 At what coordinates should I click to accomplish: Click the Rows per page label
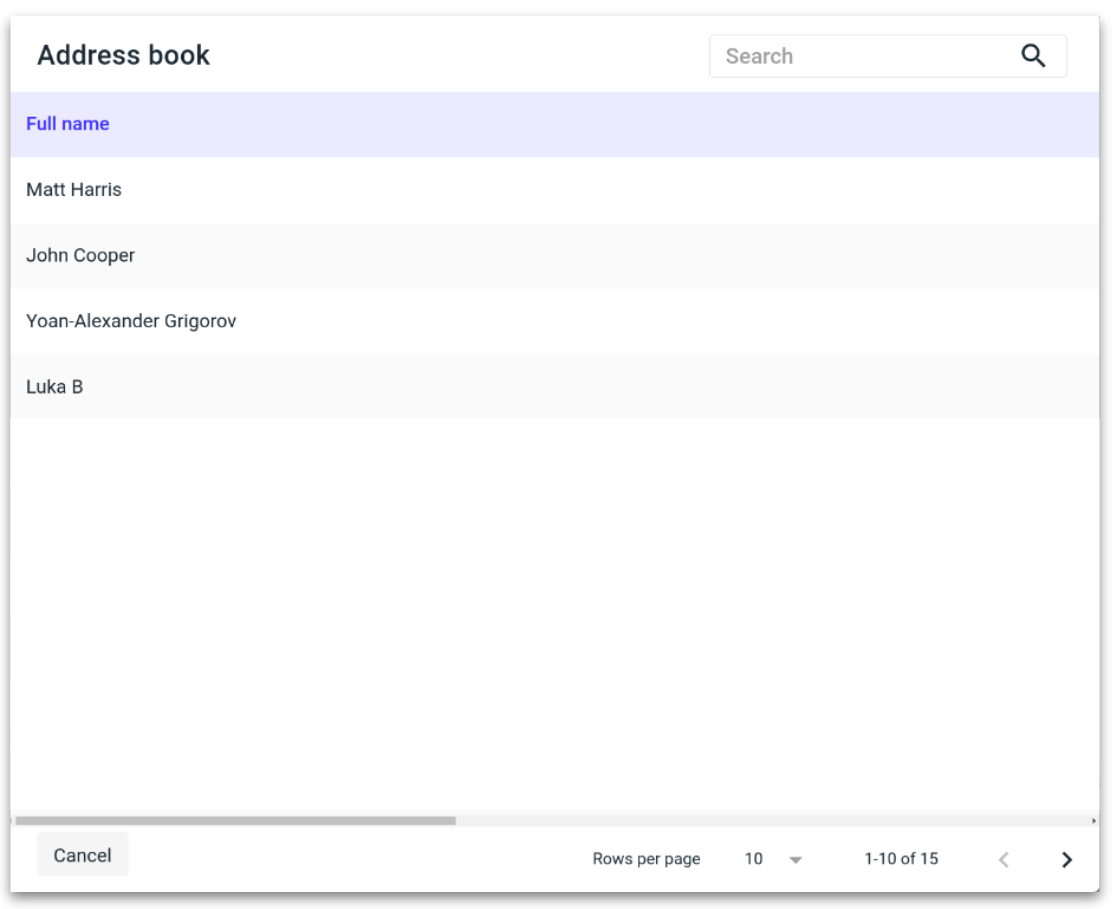pos(648,858)
